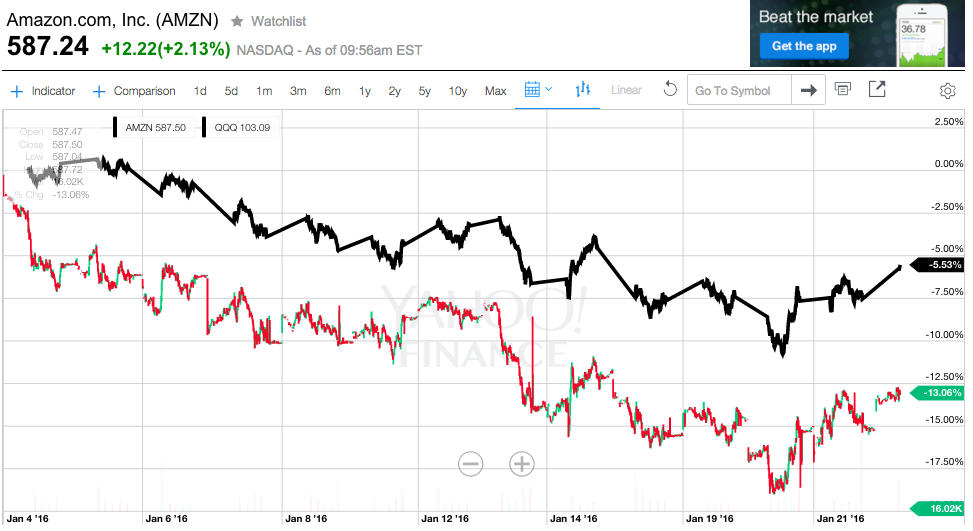Click the +12.22(+2.13%) price change
Screen dimensions: 973x531
coord(166,49)
